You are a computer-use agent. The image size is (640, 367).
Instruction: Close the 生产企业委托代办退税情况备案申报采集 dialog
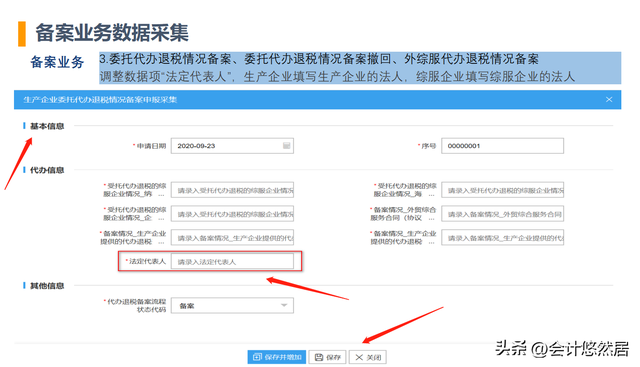[x=609, y=100]
